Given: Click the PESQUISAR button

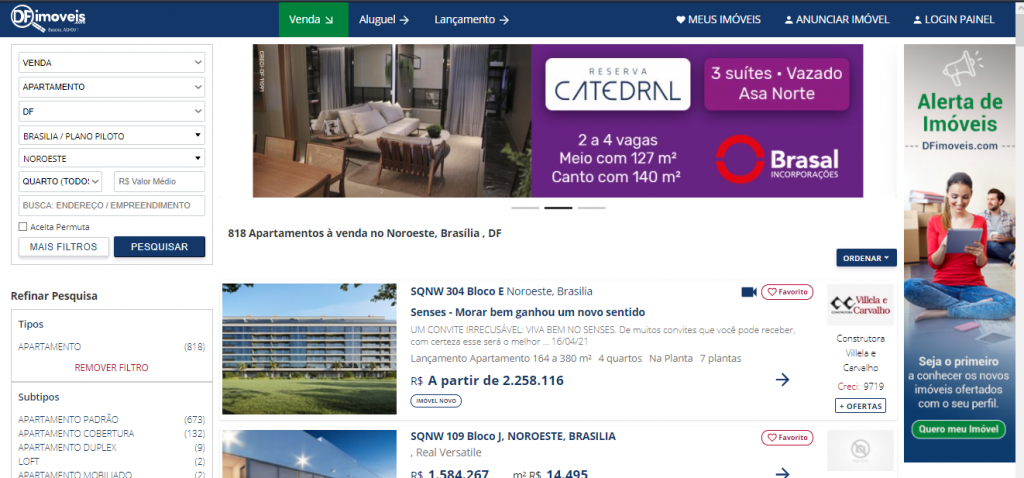Looking at the screenshot, I should pyautogui.click(x=159, y=247).
